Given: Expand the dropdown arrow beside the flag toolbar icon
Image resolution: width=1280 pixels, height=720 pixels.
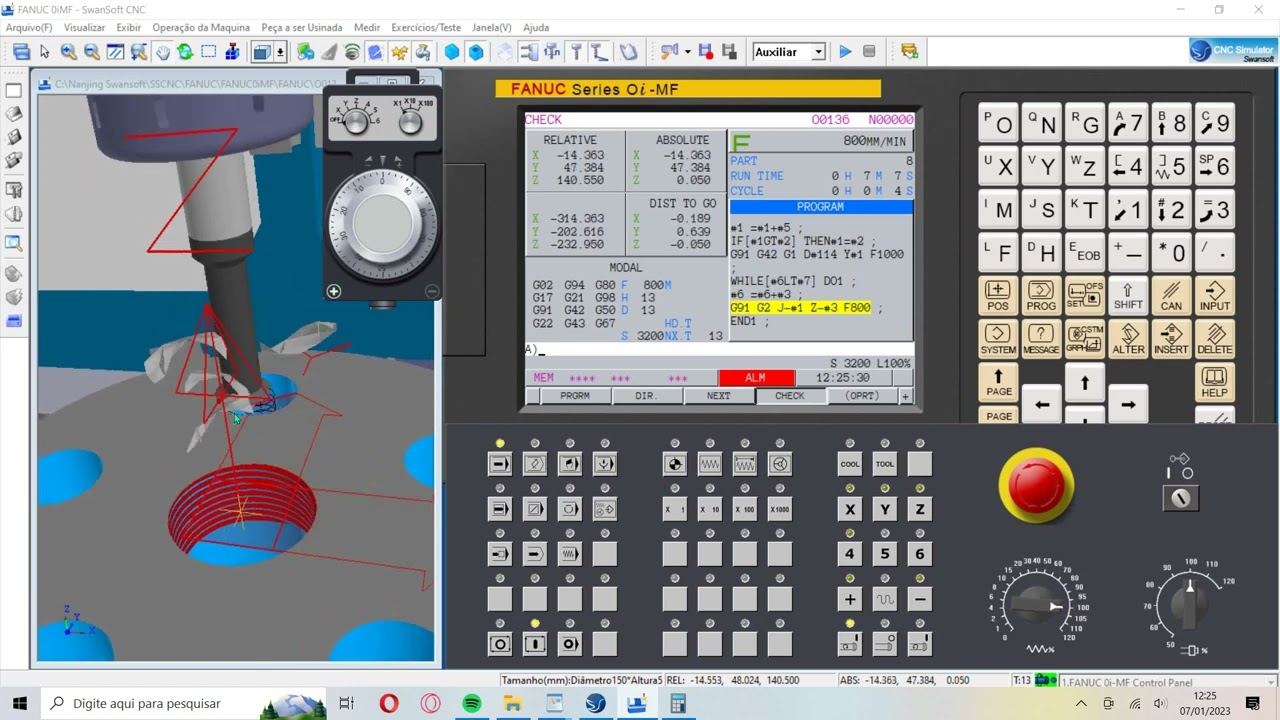Looking at the screenshot, I should pyautogui.click(x=687, y=52).
